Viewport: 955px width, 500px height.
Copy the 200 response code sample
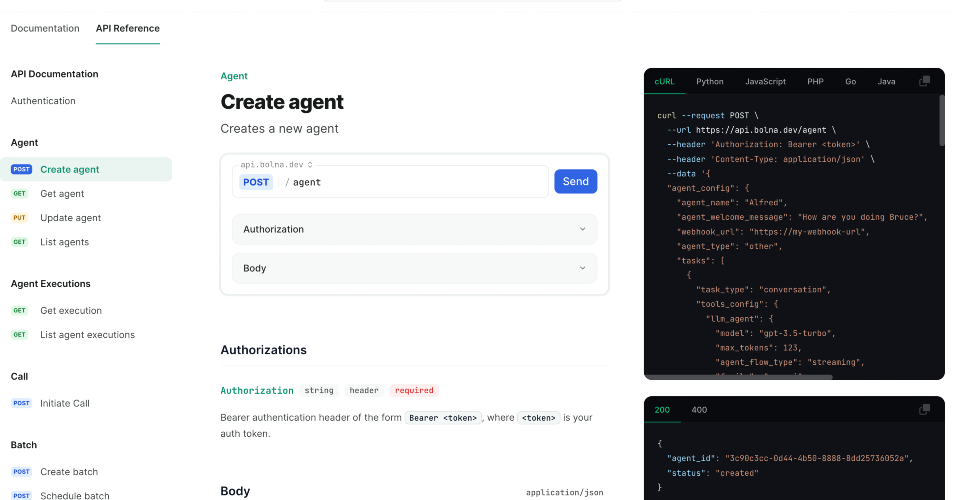(924, 409)
